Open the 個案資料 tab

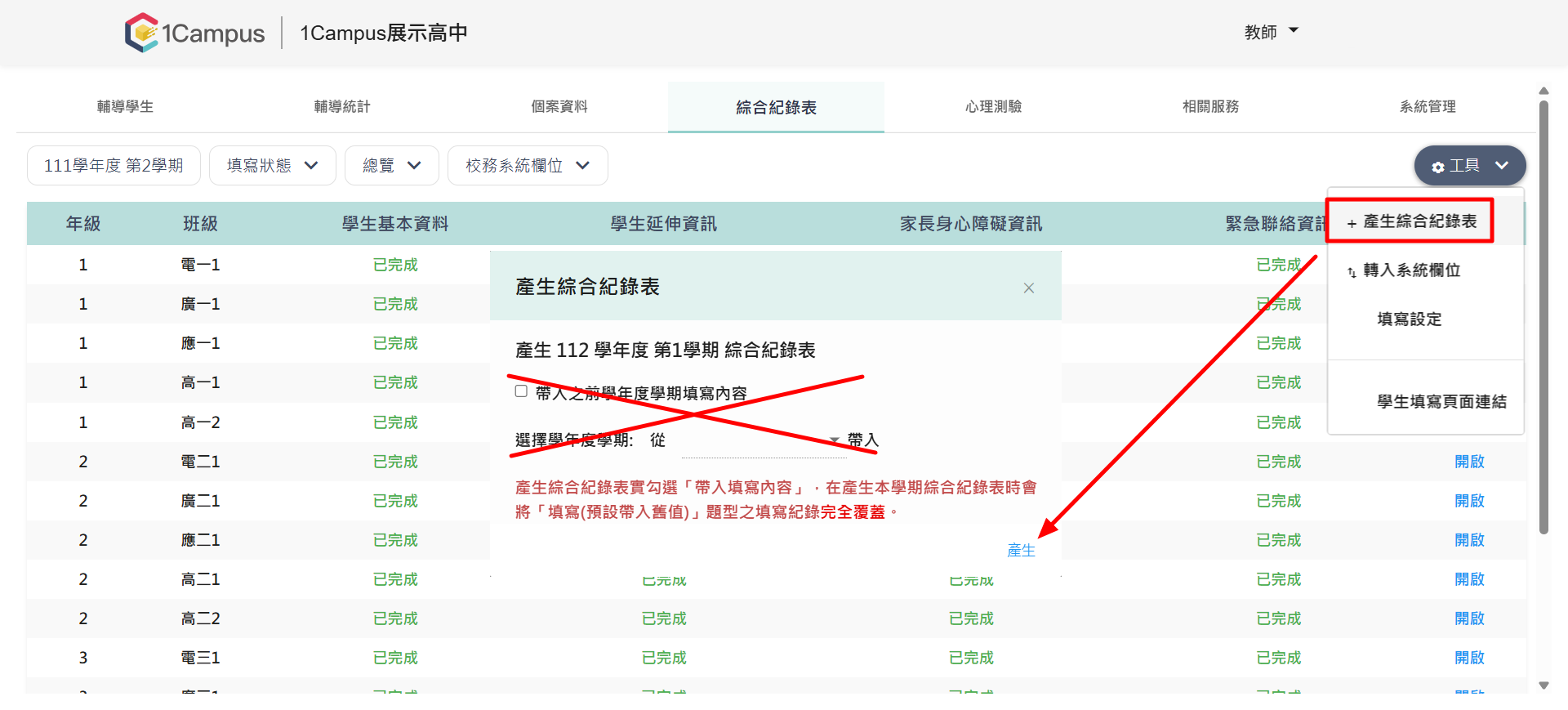559,107
